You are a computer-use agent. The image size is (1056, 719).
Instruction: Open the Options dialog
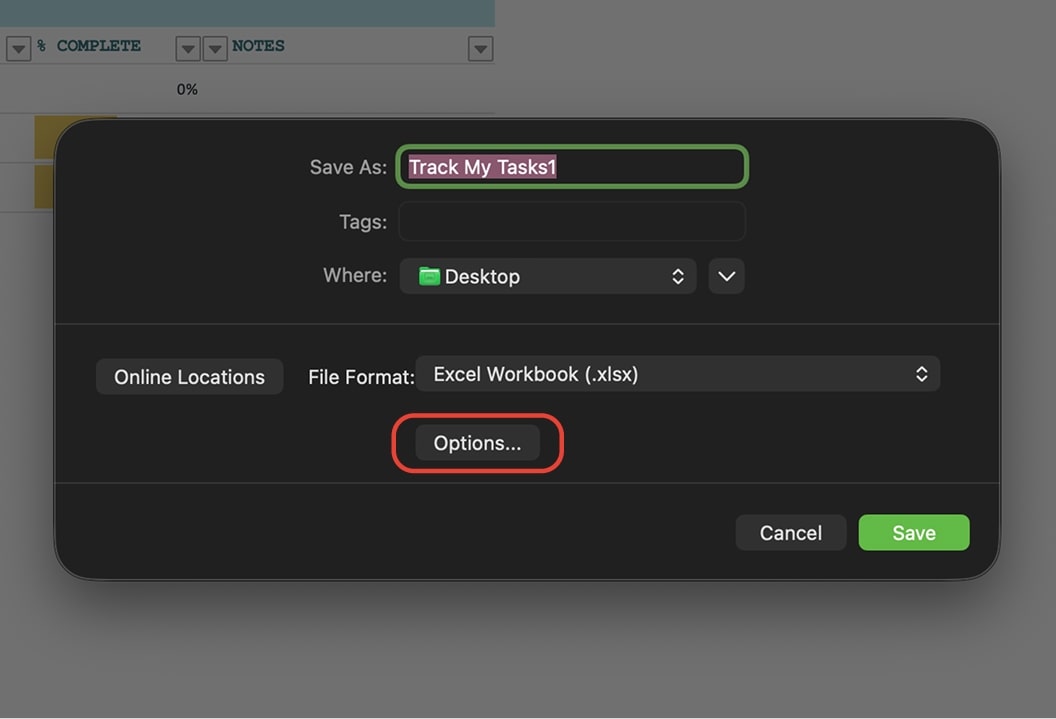pyautogui.click(x=477, y=443)
